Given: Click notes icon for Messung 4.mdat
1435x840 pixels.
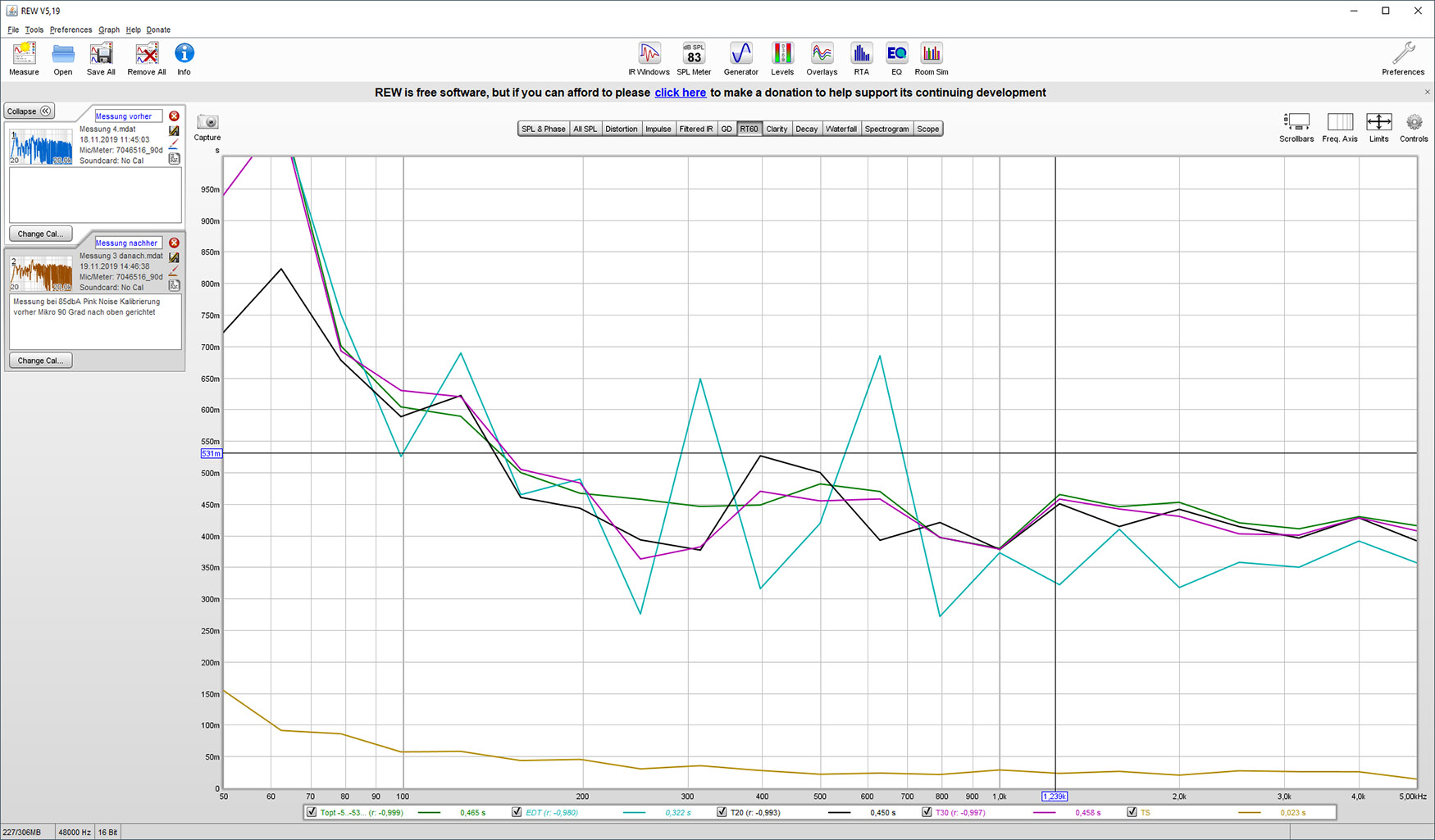Looking at the screenshot, I should 174,159.
